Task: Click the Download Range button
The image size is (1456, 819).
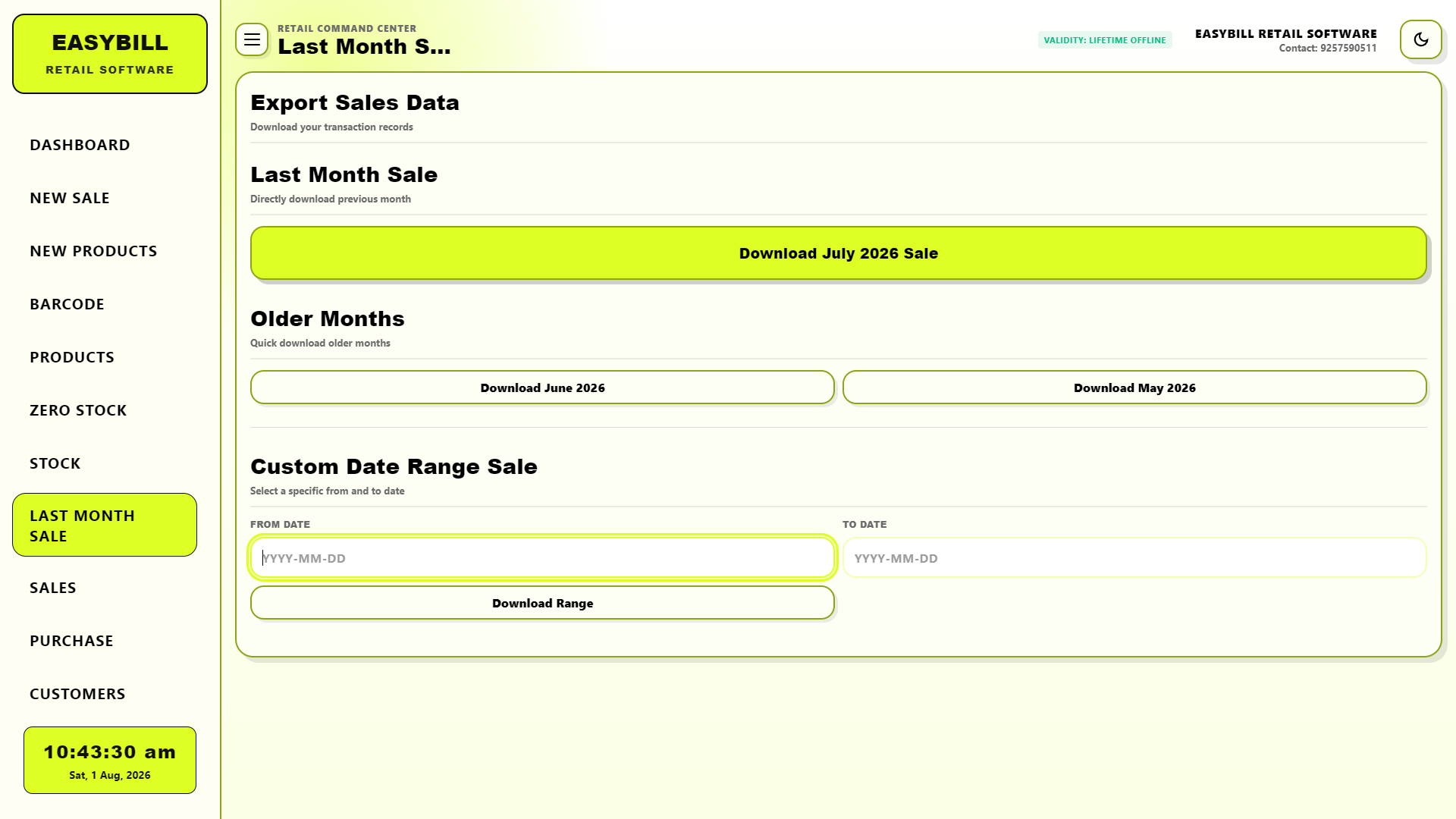Action: 542,603
